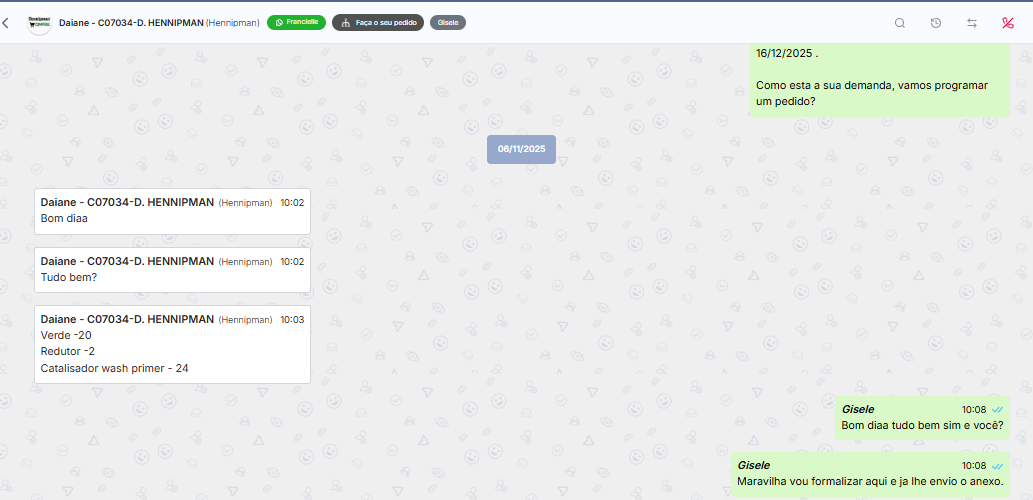The height and width of the screenshot is (500, 1033).
Task: Click the green Francielle WhatsApp tag
Action: [x=296, y=22]
